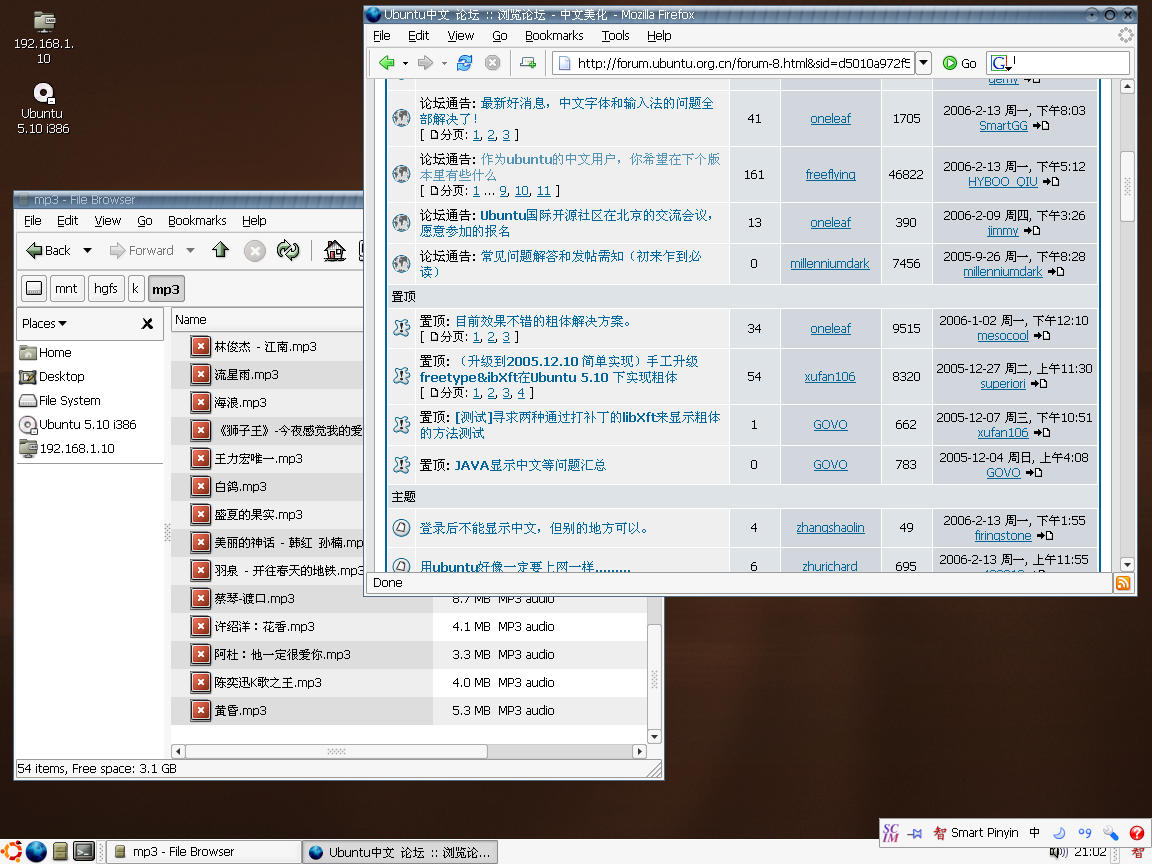Toggle the mnt path button
1152x864 pixels.
point(66,289)
